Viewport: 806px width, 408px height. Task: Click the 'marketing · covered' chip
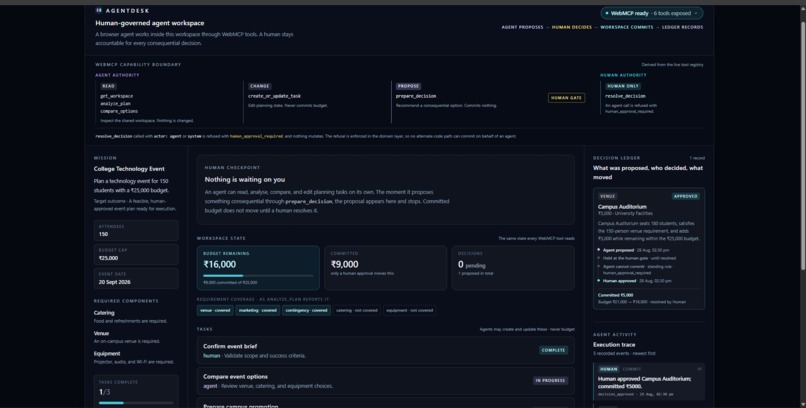[x=258, y=310]
